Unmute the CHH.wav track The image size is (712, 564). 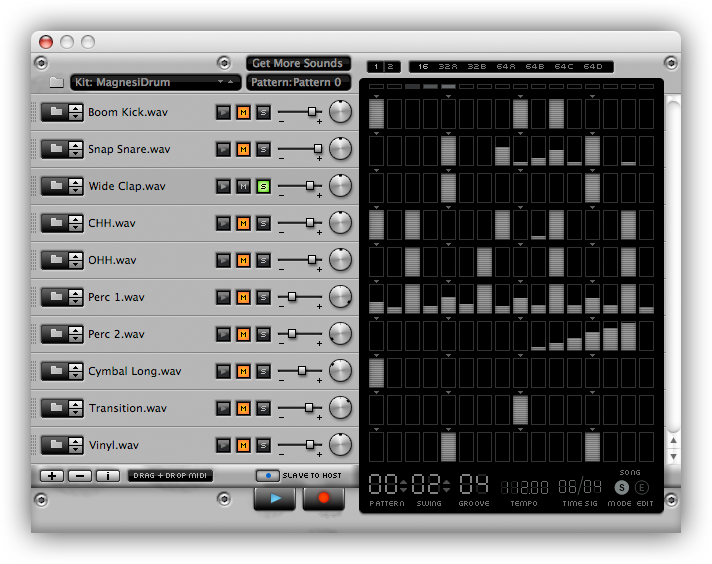click(x=243, y=223)
